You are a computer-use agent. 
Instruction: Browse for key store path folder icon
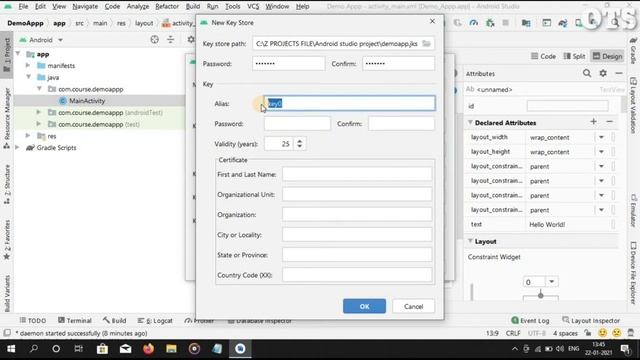[426, 44]
